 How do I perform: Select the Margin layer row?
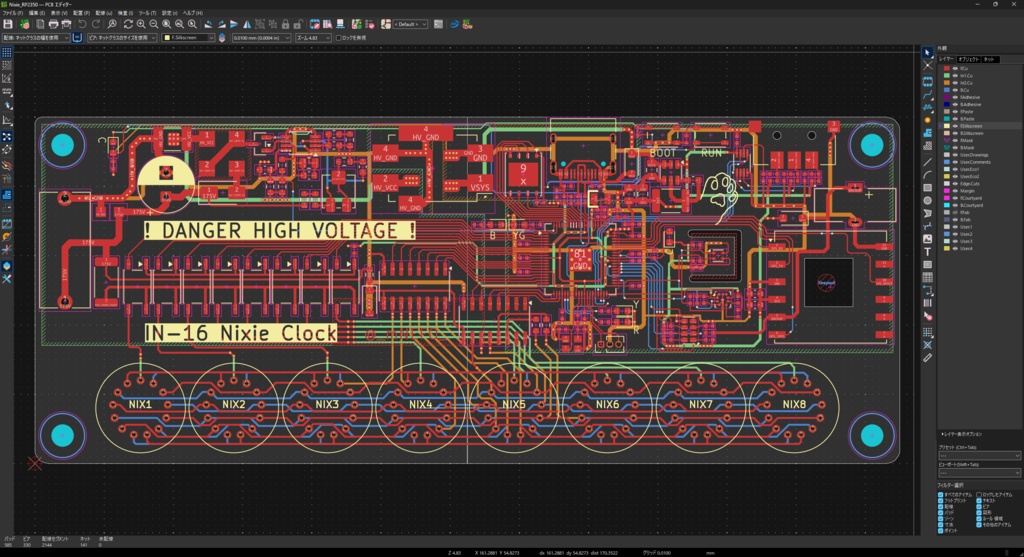click(979, 191)
